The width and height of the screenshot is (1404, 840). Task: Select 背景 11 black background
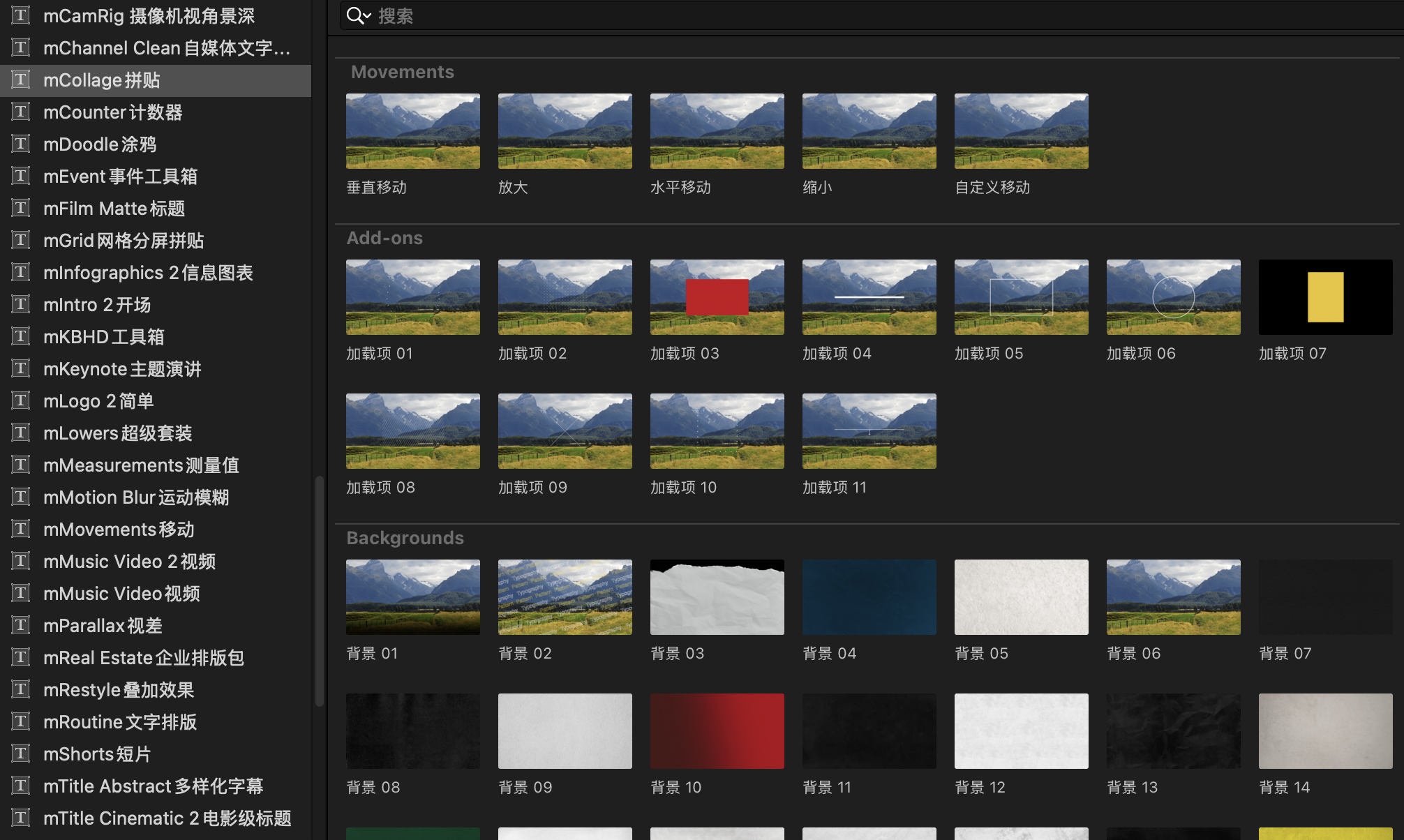pyautogui.click(x=869, y=731)
